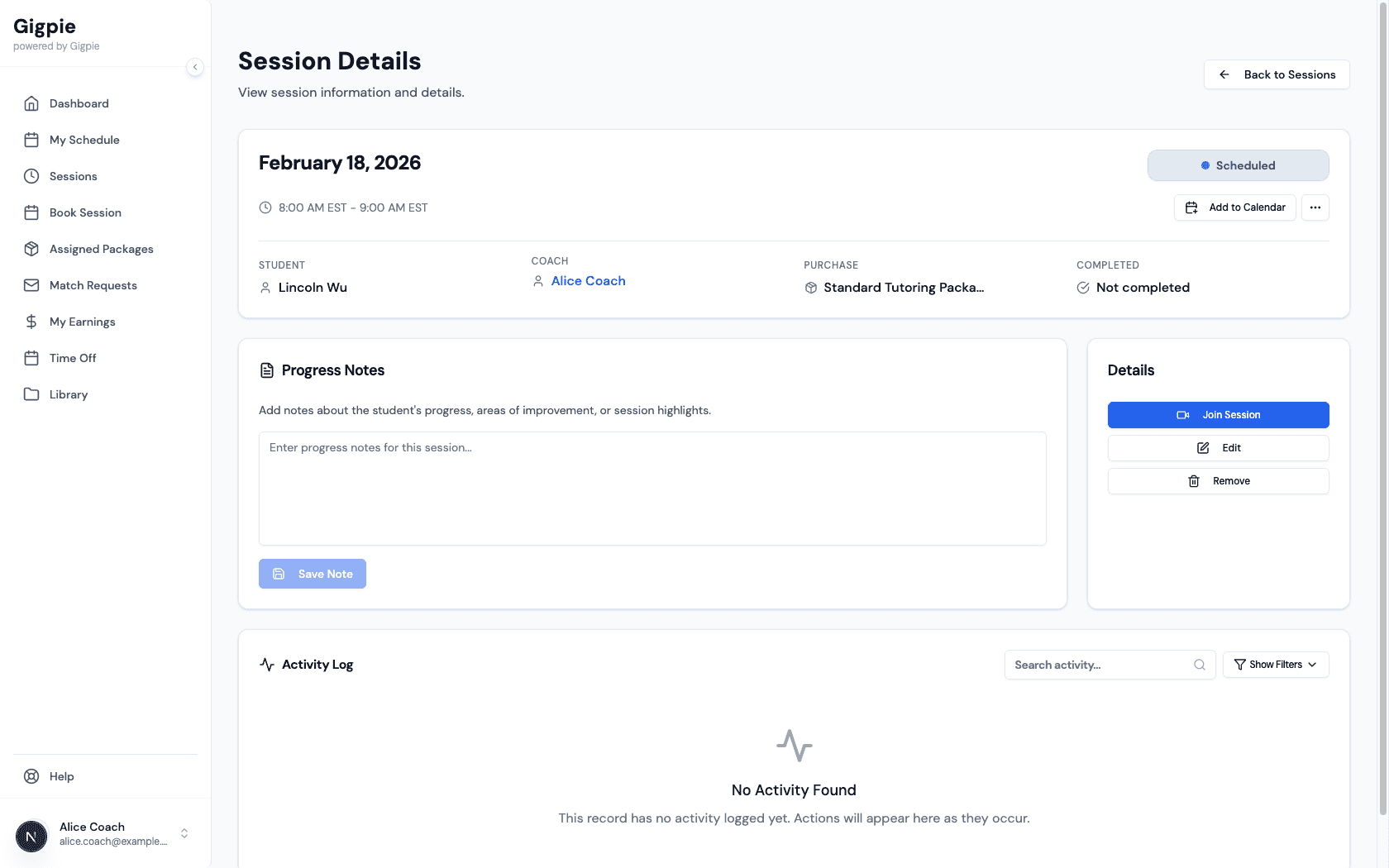Image resolution: width=1389 pixels, height=868 pixels.
Task: Click the page's vertical scrollbar
Action: pos(1382,413)
